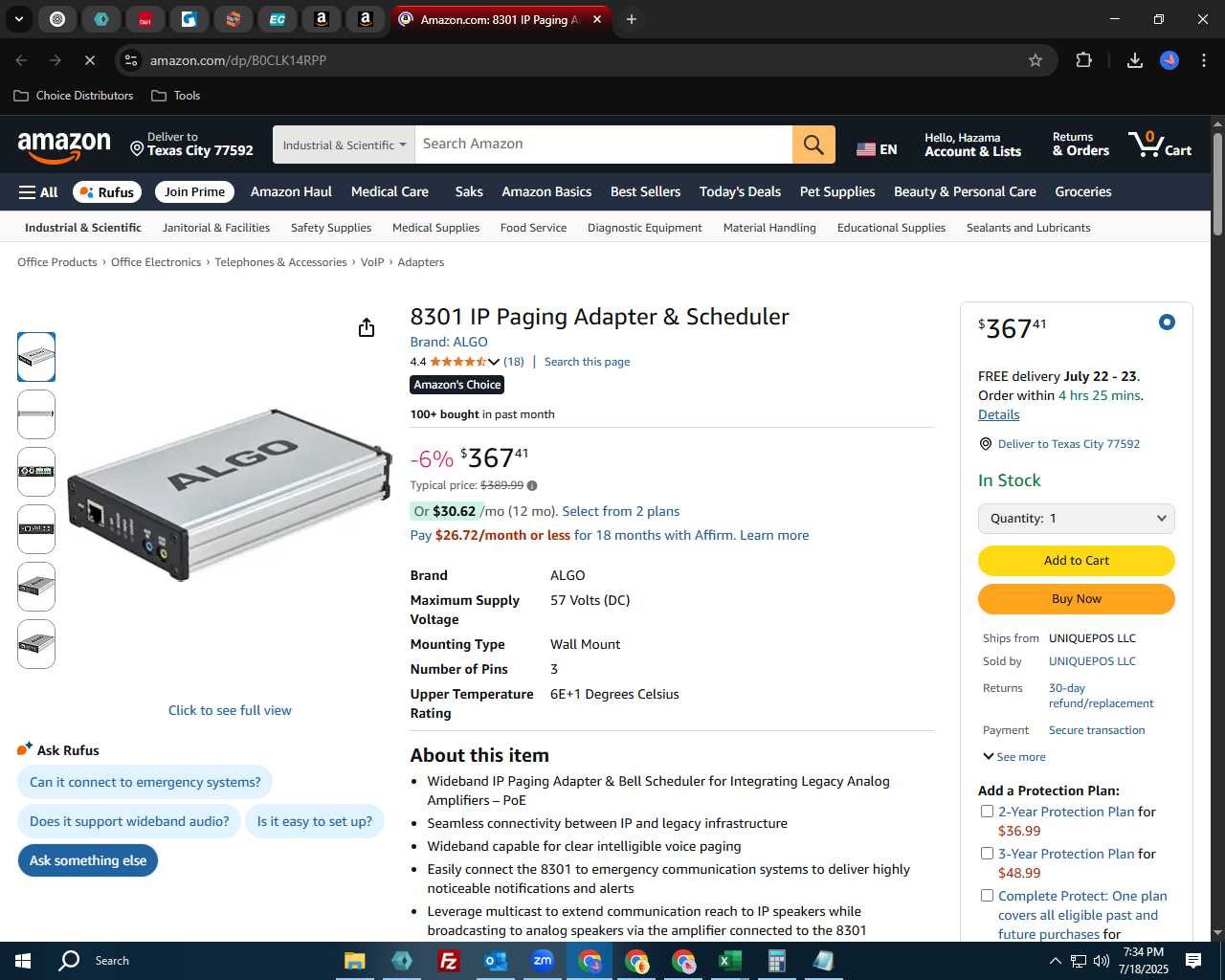Open the UNIQUEPOS LLC Sold by link

(x=1092, y=661)
